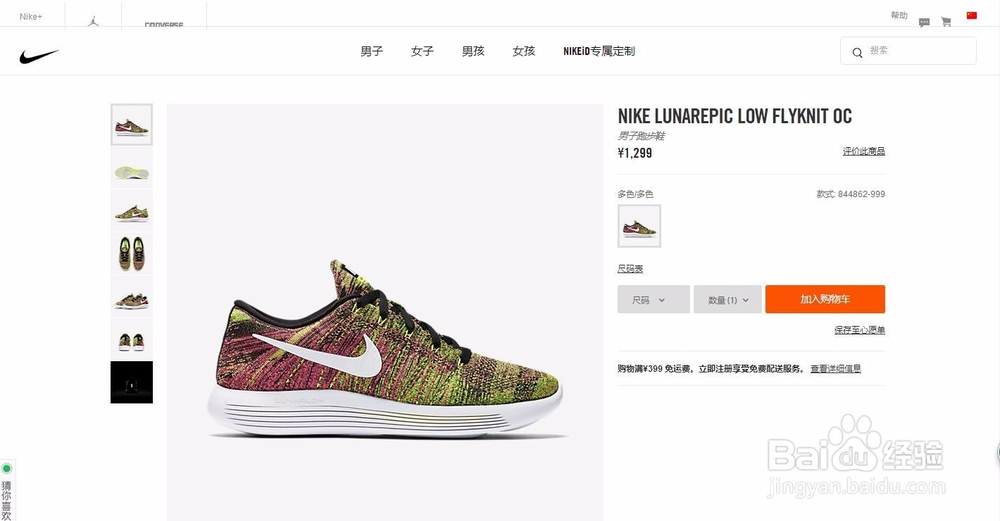Viewport: 1000px width, 521px height.
Task: Click the China flag region icon
Action: point(972,15)
